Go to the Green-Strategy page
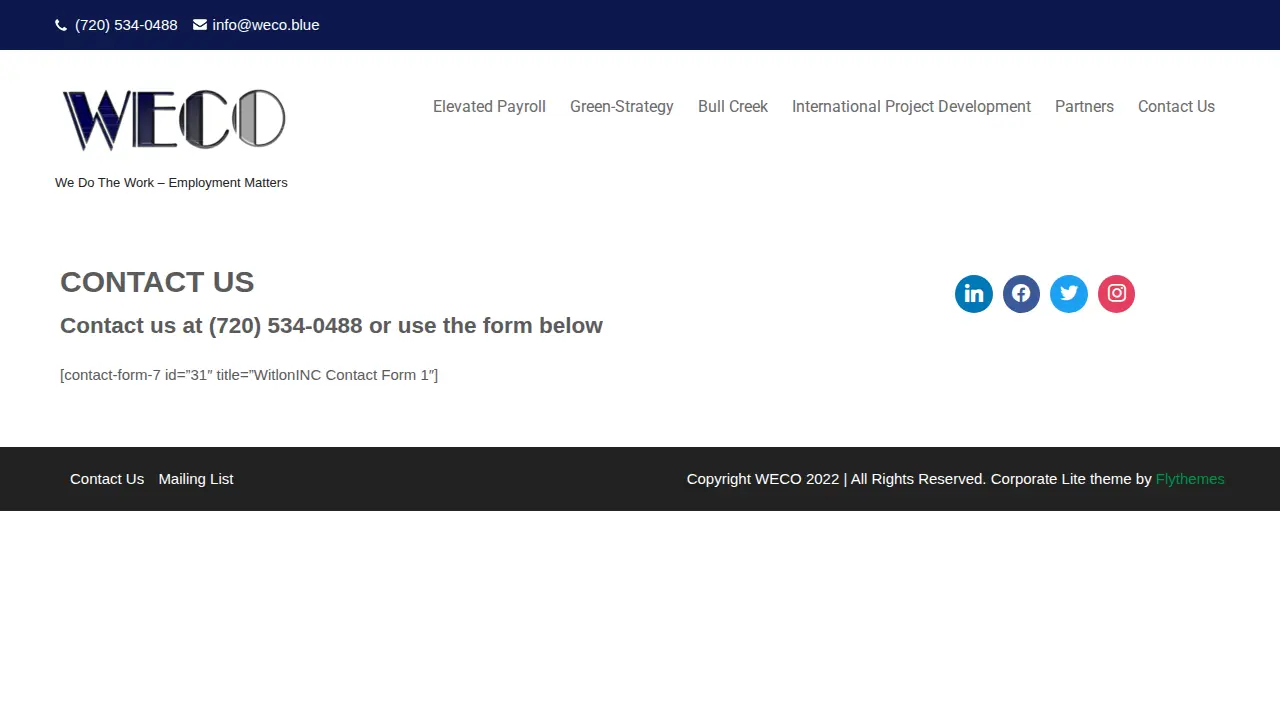Screen dimensions: 1280x720 (622, 107)
